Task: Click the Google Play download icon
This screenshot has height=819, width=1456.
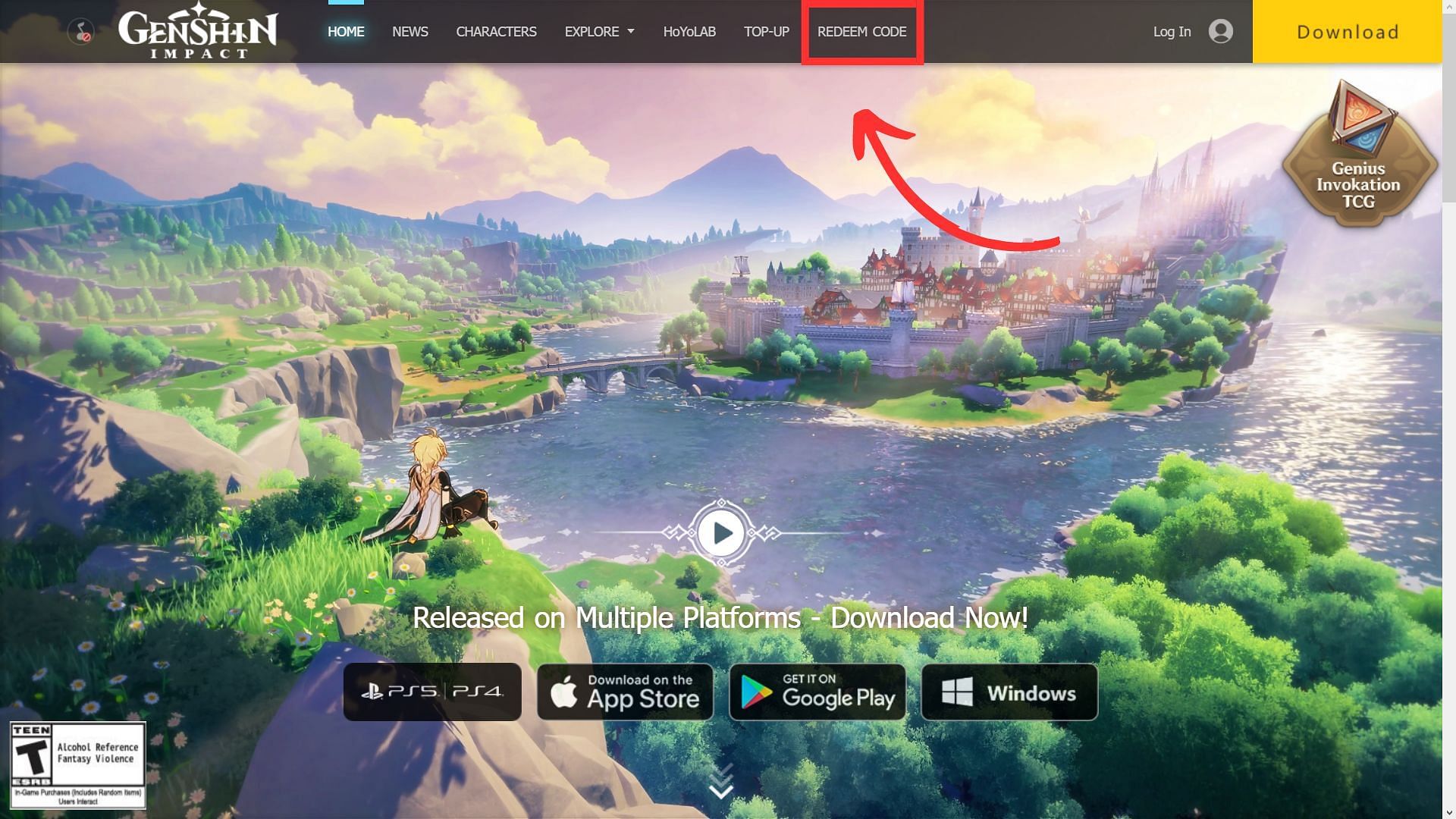Action: 813,691
